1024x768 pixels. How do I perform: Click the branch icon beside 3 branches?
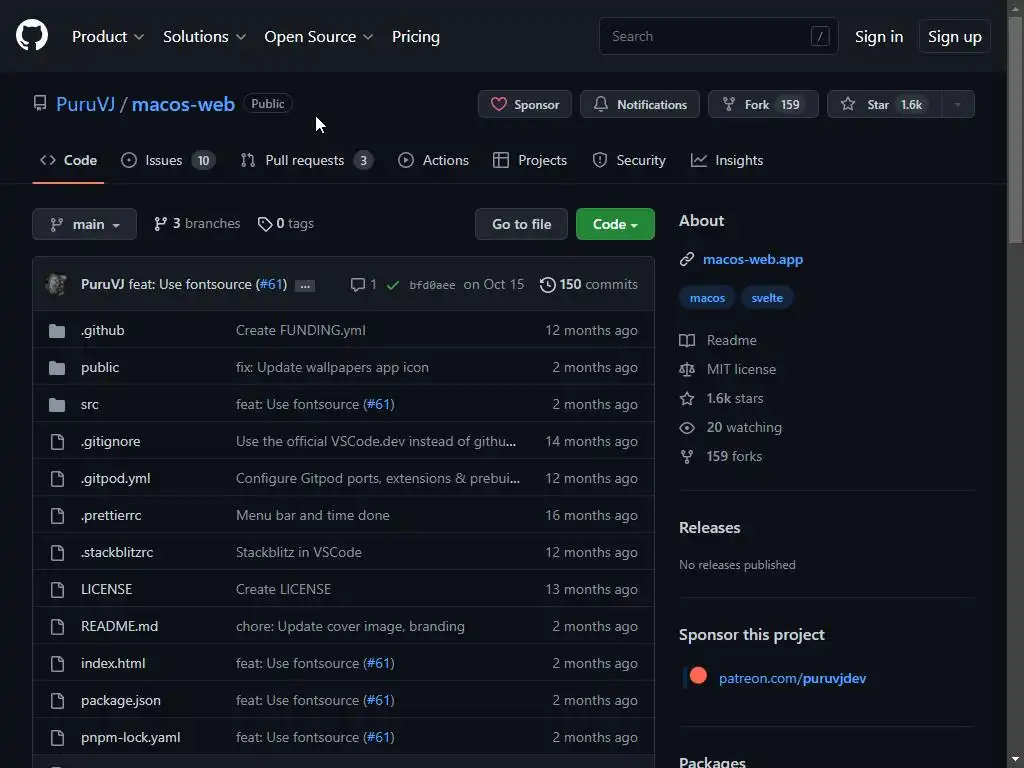pyautogui.click(x=160, y=224)
